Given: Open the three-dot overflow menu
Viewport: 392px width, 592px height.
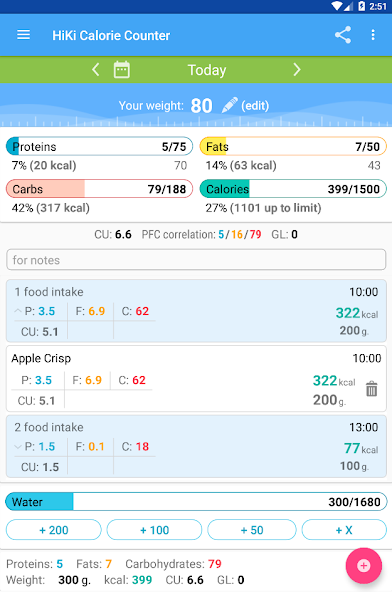Looking at the screenshot, I should point(373,35).
